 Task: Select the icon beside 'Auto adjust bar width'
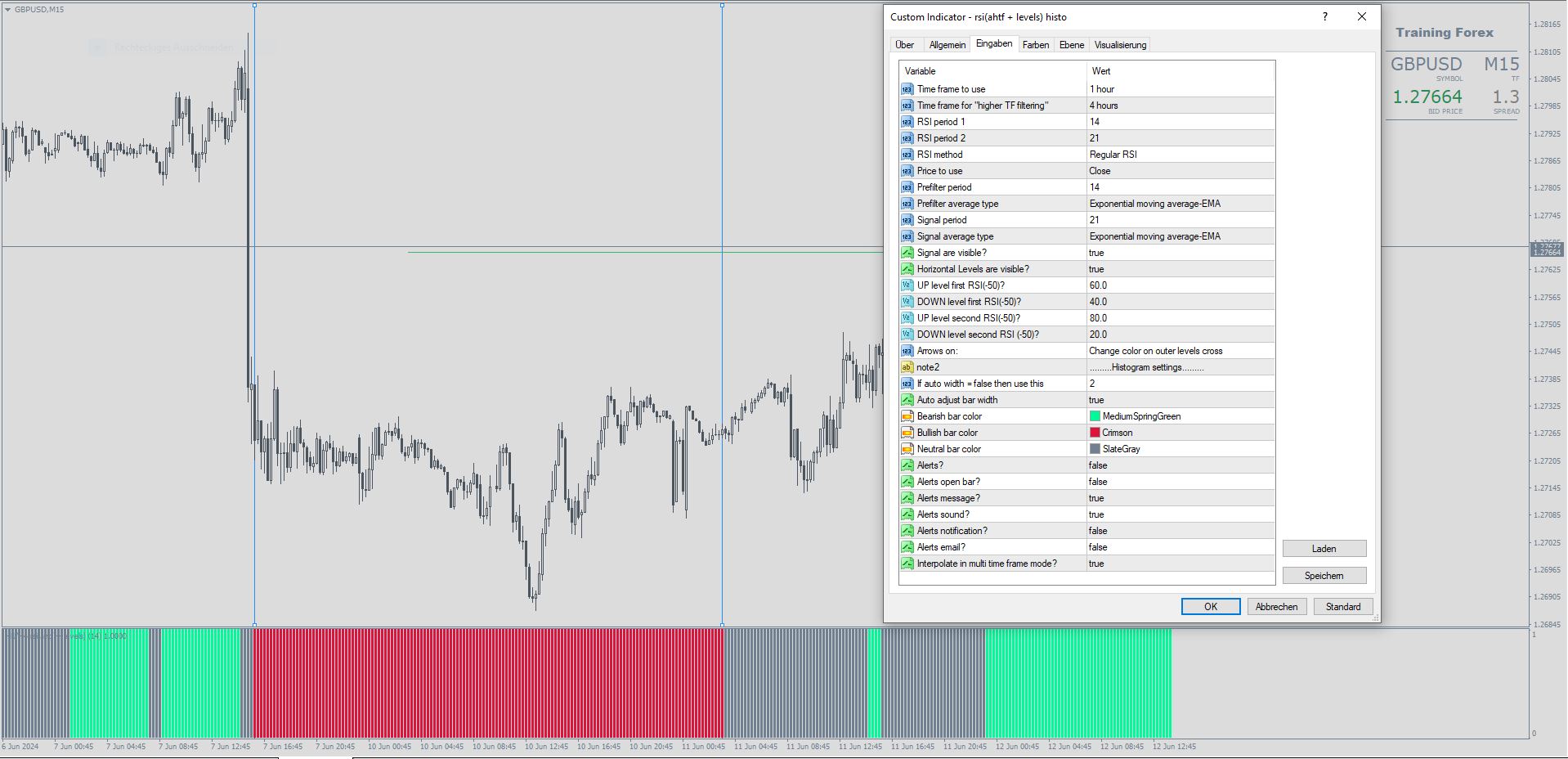point(907,400)
